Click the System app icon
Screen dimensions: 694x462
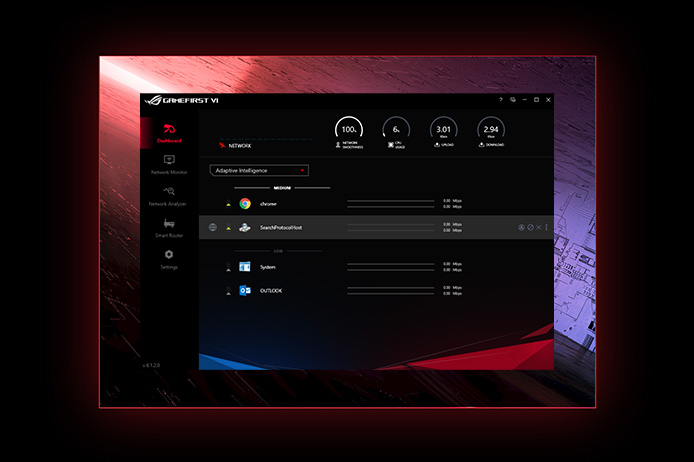[x=245, y=266]
